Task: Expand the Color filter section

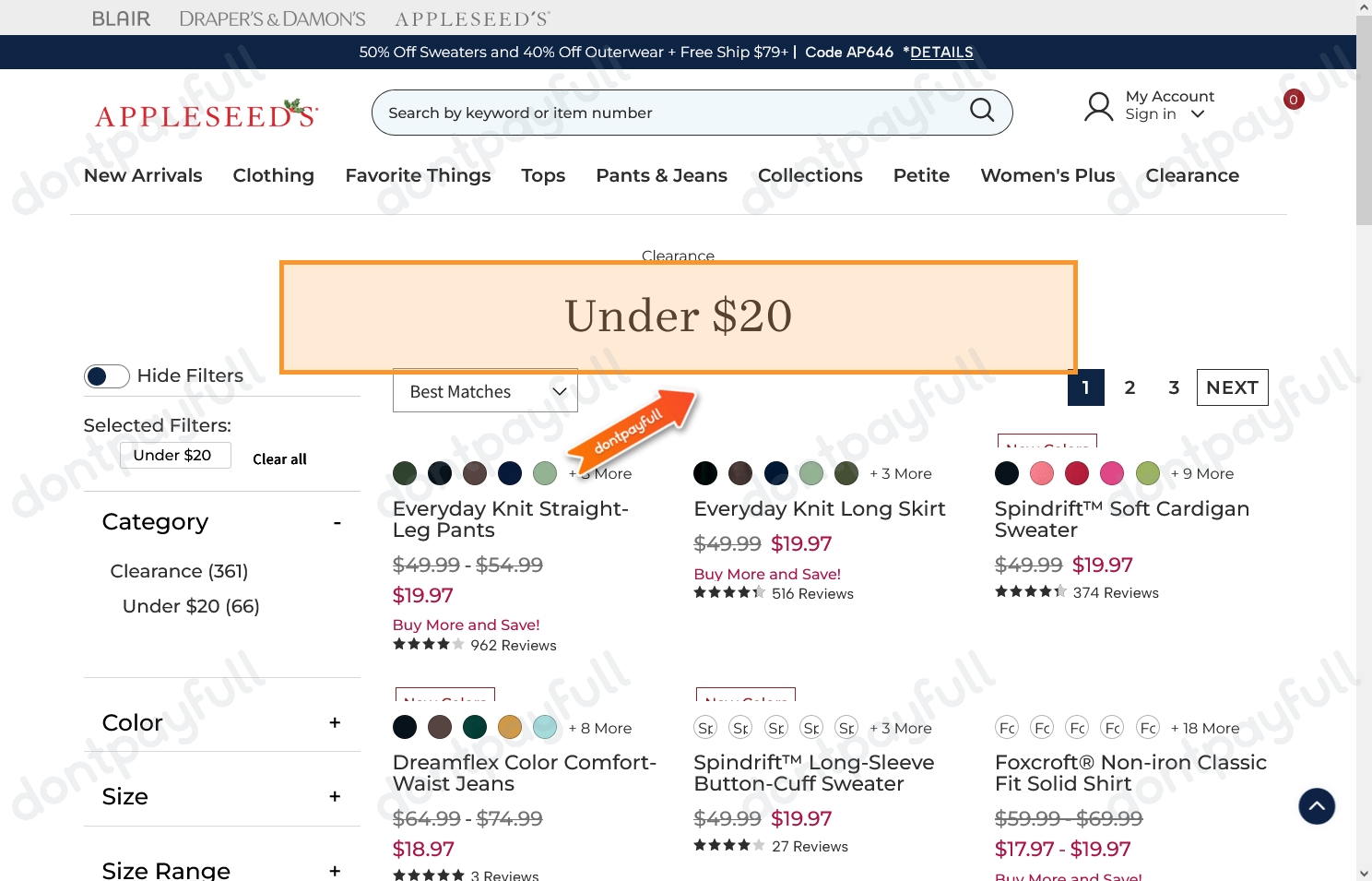Action: click(335, 722)
